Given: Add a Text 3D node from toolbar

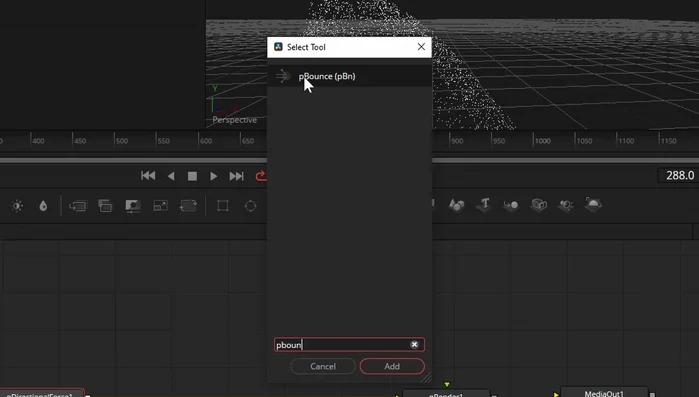Looking at the screenshot, I should pyautogui.click(x=484, y=205).
